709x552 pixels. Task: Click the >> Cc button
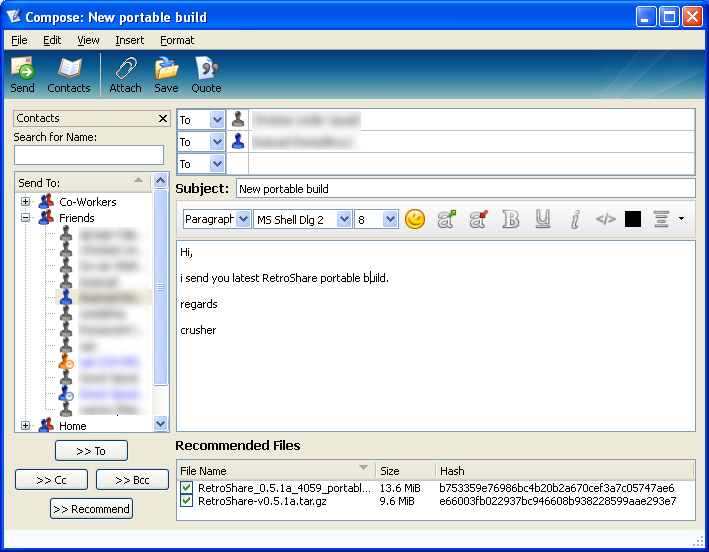pos(51,480)
